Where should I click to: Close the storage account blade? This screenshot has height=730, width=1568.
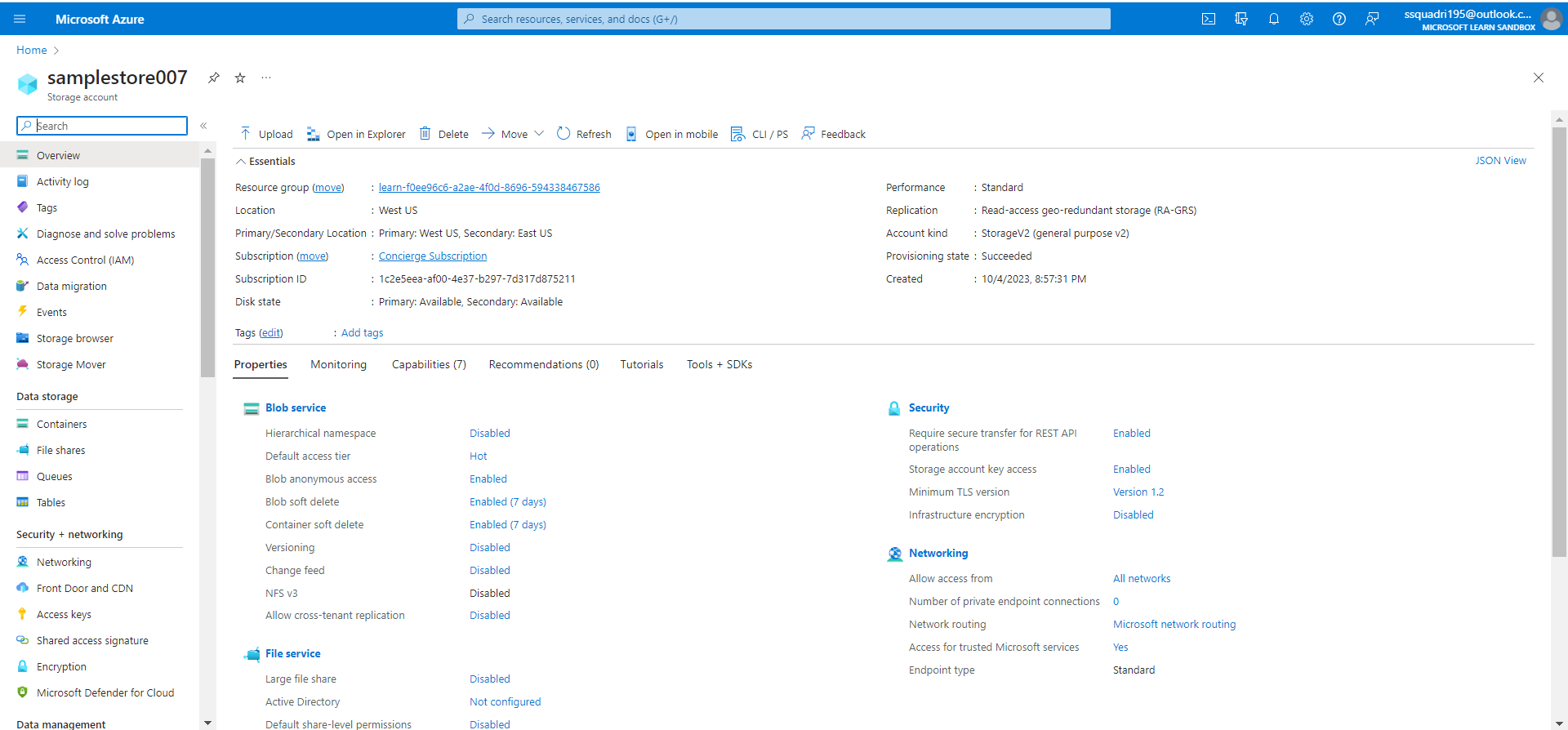(1539, 78)
